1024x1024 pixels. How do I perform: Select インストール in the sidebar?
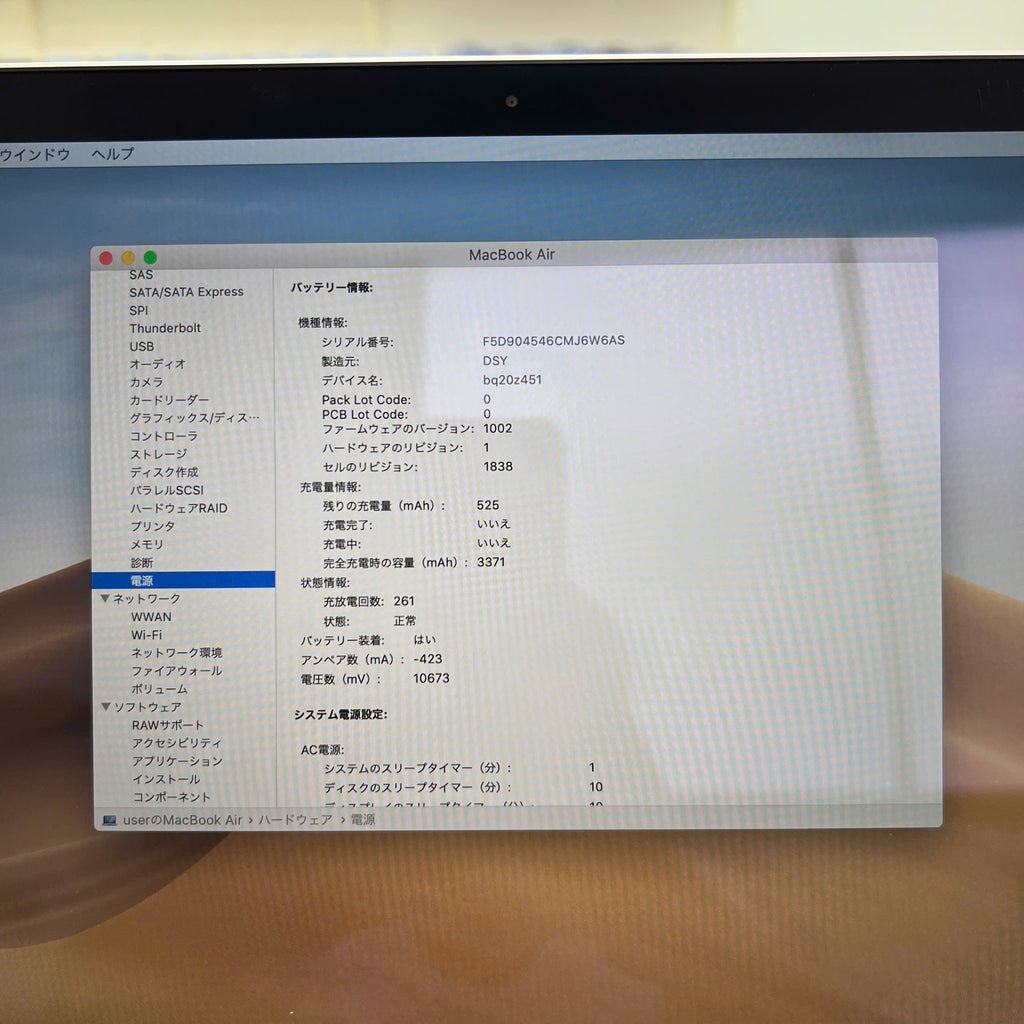(x=166, y=779)
